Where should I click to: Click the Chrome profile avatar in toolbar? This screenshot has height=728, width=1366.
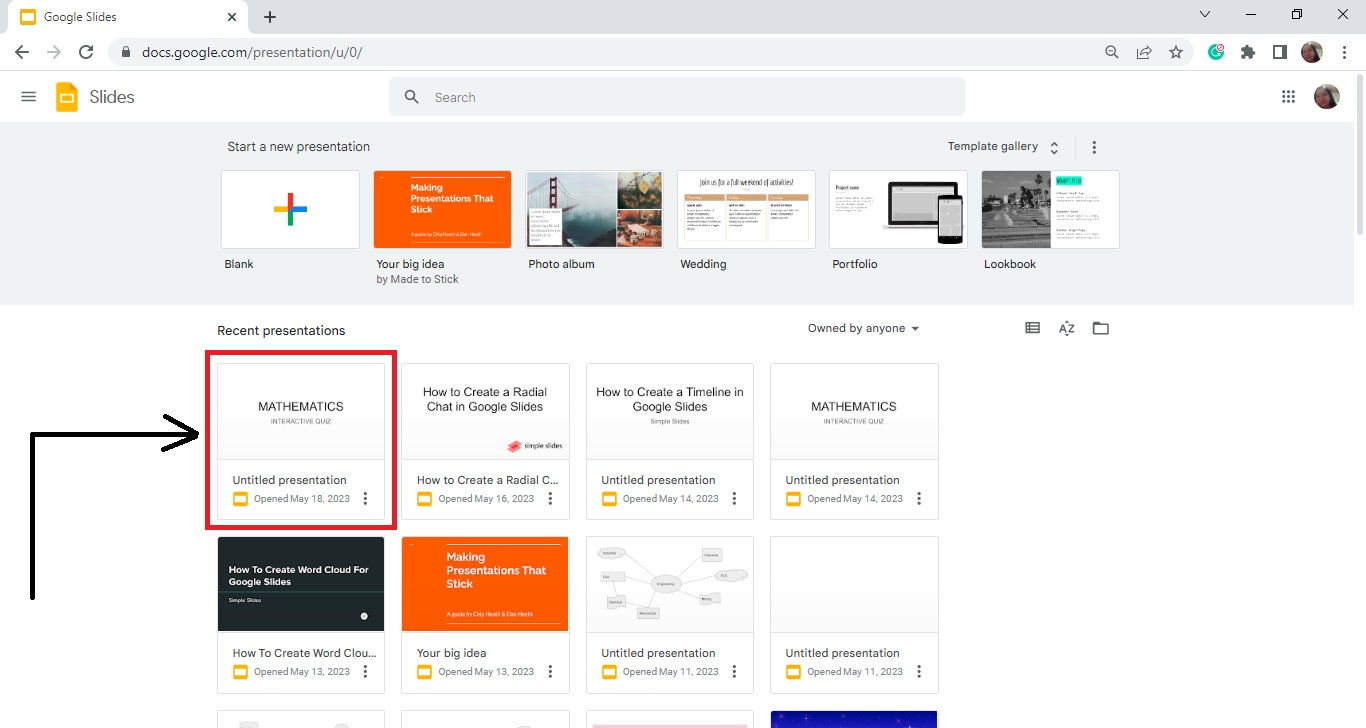click(x=1311, y=52)
